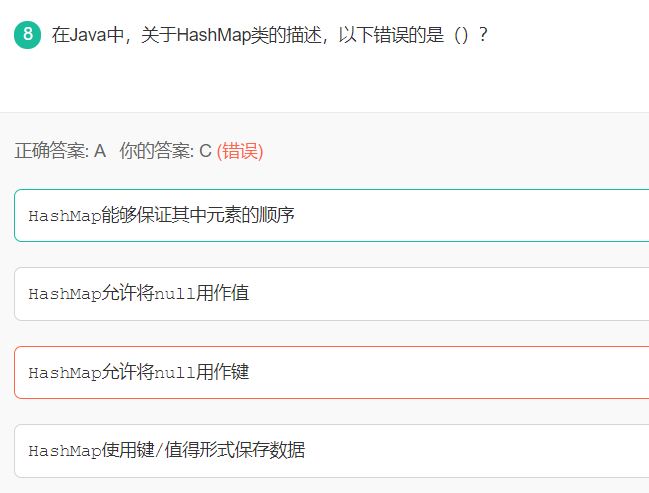Click the word HashMap in the question title

click(213, 35)
